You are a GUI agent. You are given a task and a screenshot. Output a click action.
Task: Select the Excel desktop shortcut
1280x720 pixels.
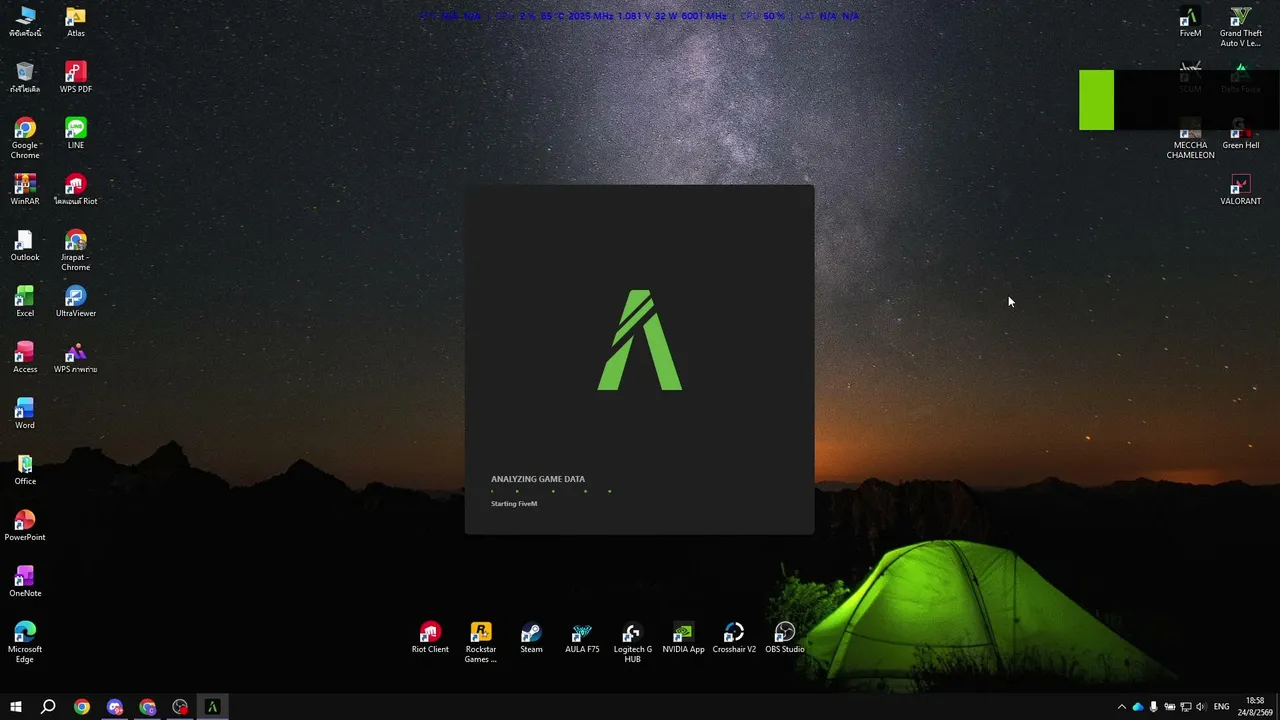click(25, 302)
